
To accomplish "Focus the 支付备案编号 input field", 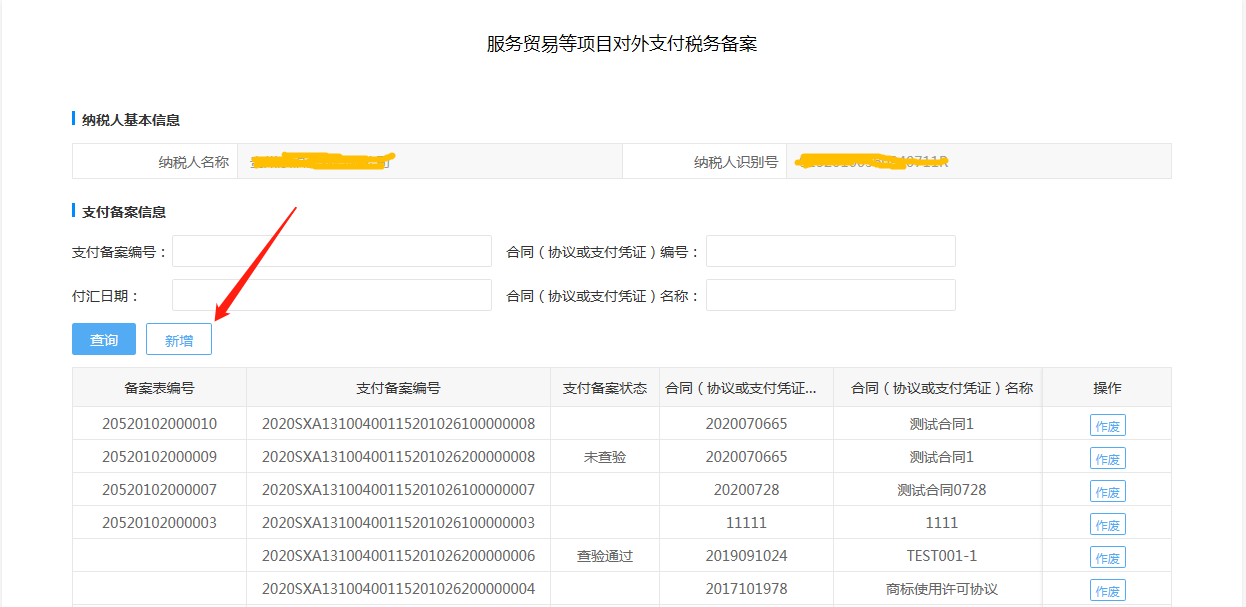I will (x=331, y=252).
